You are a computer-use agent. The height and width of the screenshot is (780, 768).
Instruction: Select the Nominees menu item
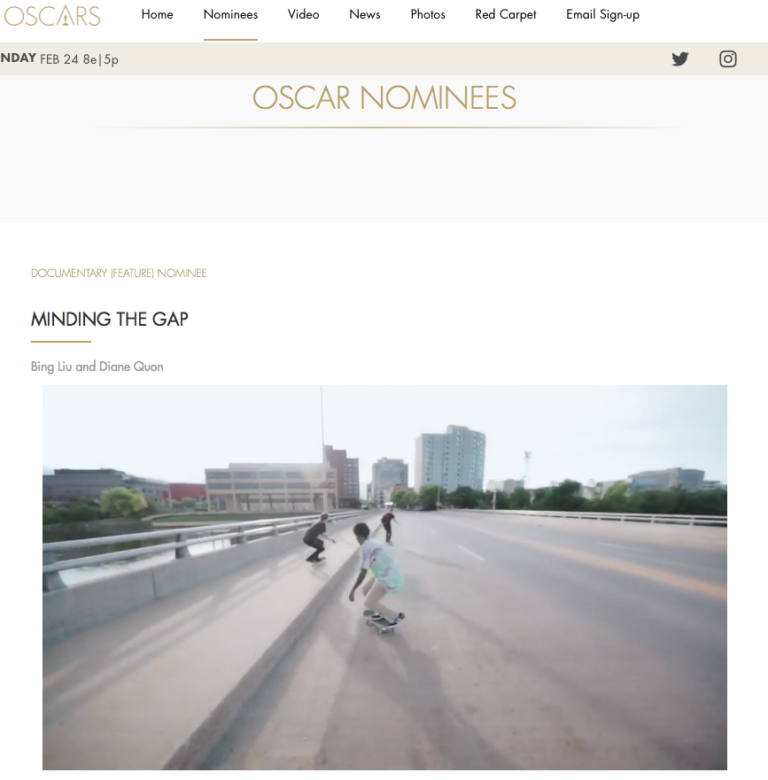pos(230,14)
